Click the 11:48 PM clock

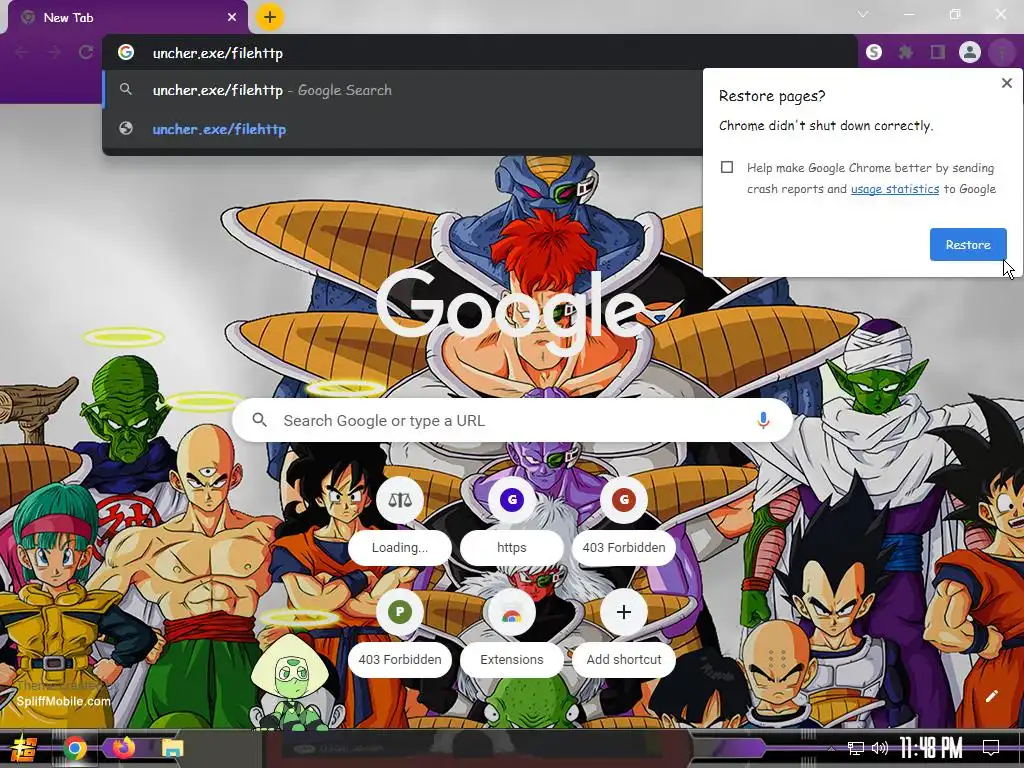coord(931,748)
